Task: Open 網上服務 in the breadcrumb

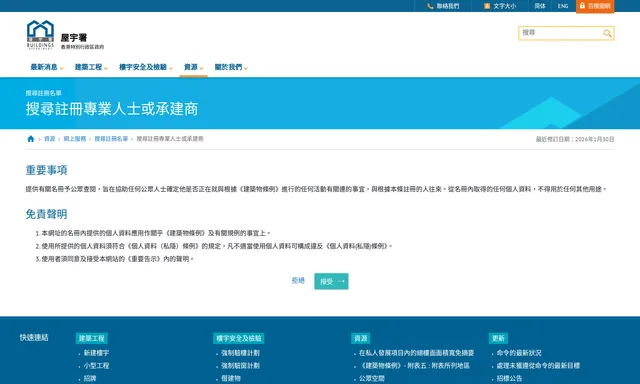Action: [x=75, y=139]
